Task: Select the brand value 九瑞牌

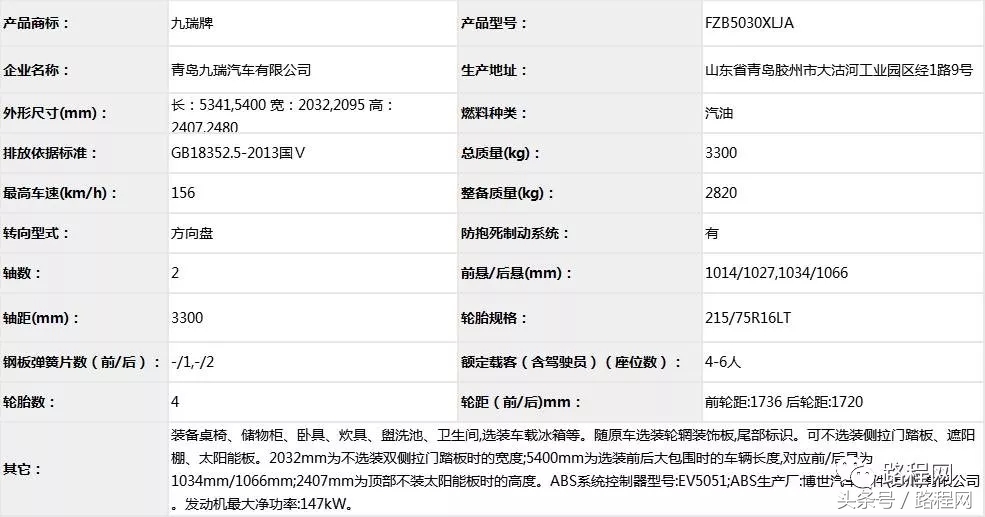Action: pos(192,24)
